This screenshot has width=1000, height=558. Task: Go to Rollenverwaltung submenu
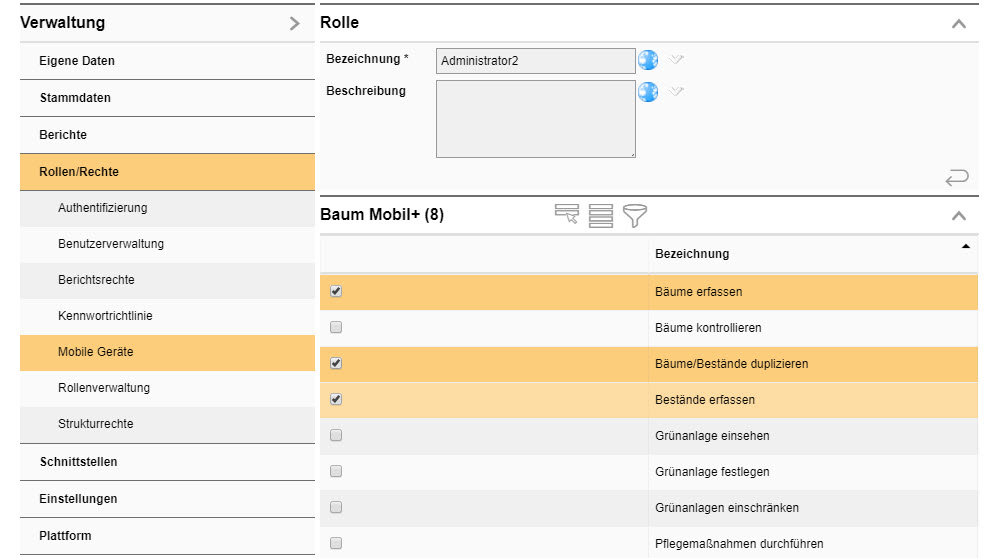pos(167,388)
